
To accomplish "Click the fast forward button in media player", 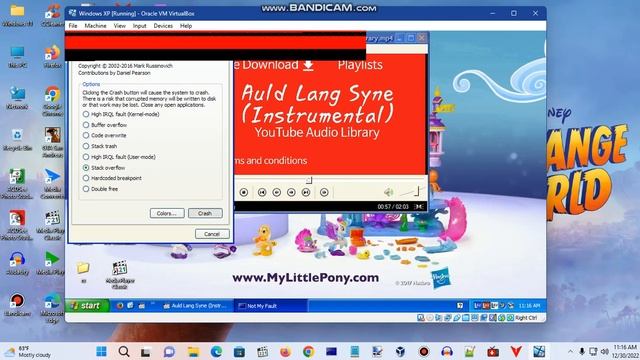I will [291, 192].
